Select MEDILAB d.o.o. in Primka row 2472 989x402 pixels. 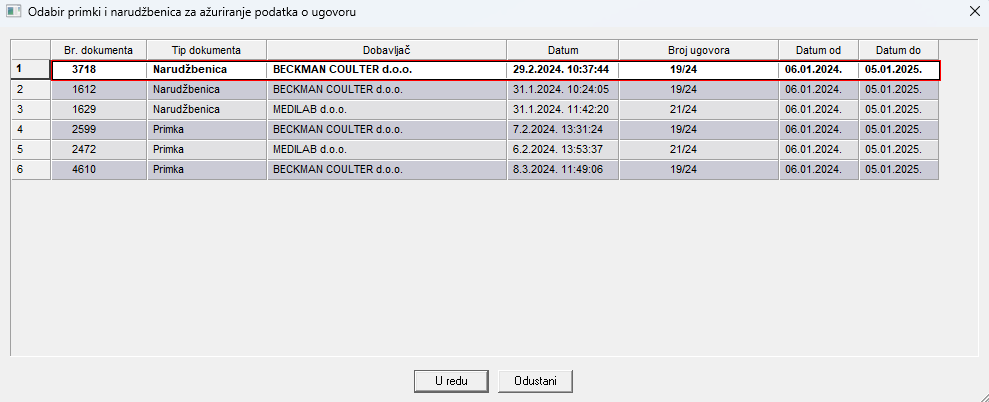pos(386,149)
